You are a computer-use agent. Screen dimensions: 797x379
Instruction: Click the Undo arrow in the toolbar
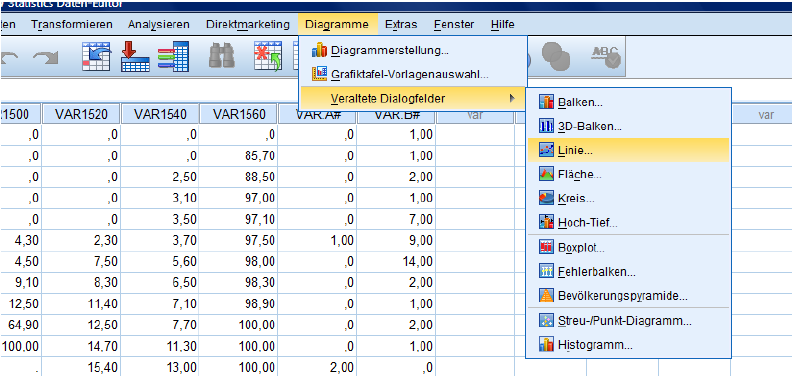click(x=9, y=57)
